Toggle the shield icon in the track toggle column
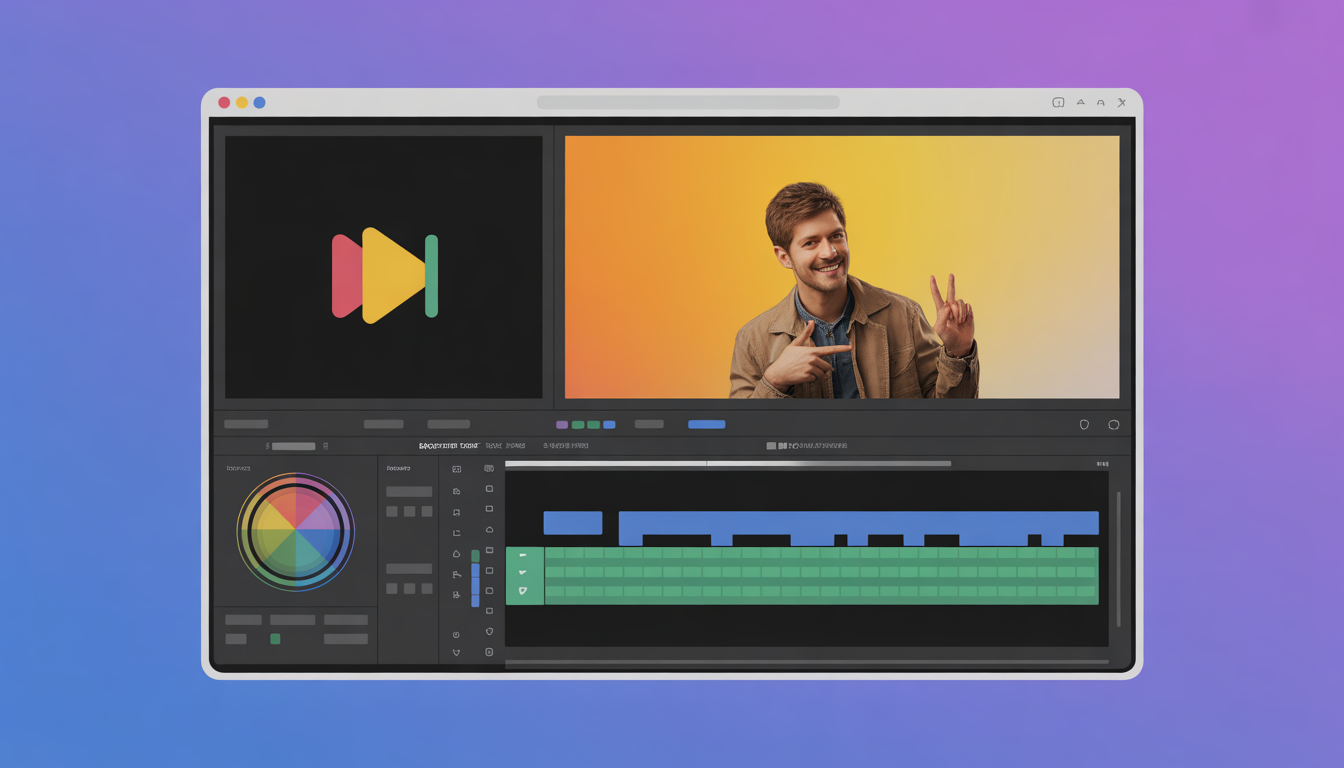 pyautogui.click(x=489, y=631)
